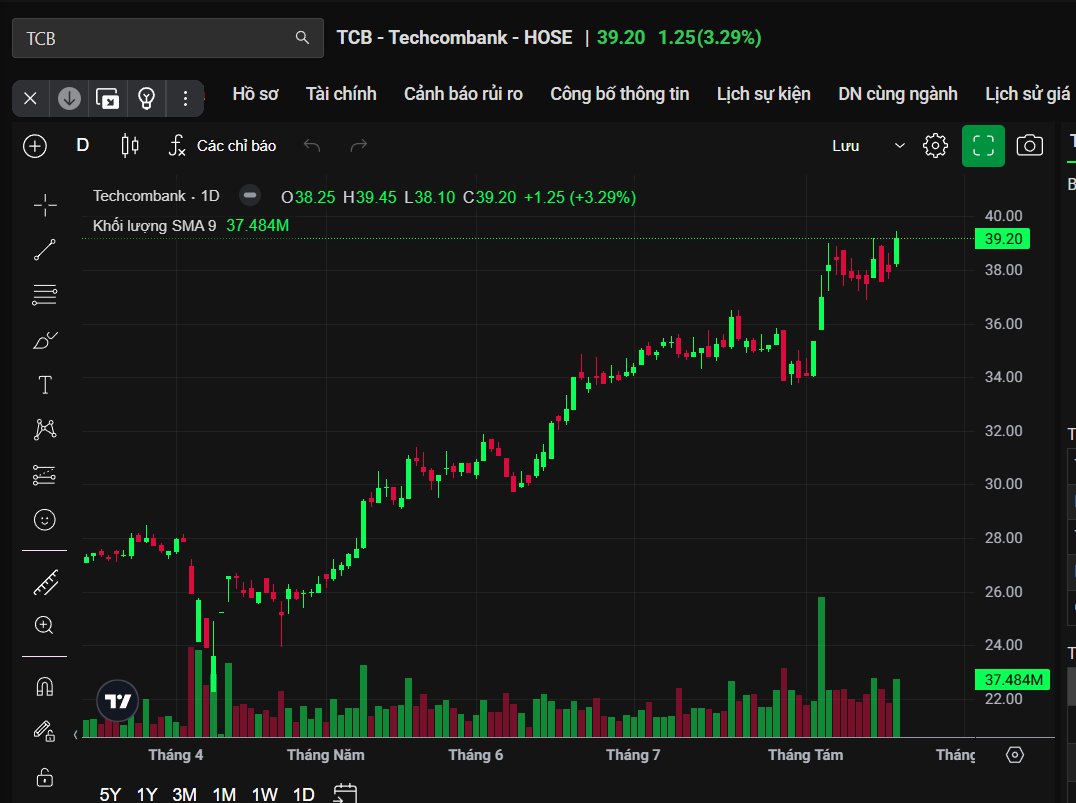Select the text annotation tool
The width and height of the screenshot is (1076, 803).
[45, 385]
